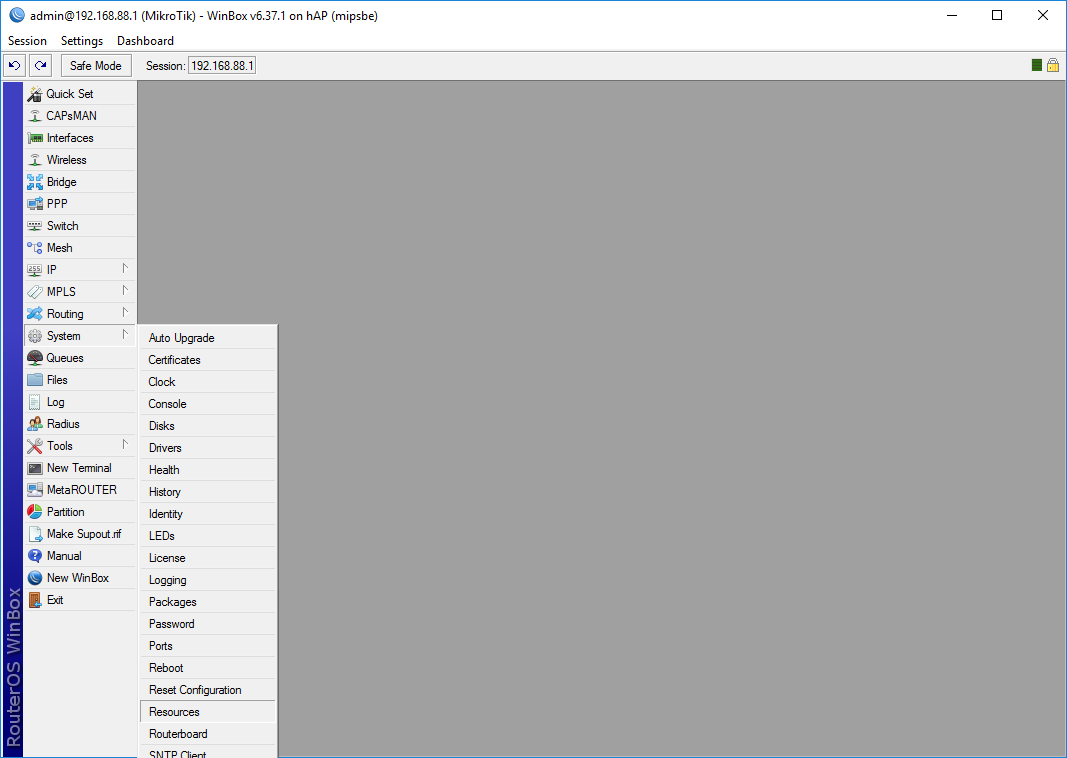1067x758 pixels.
Task: Select the Switch icon
Action: [x=35, y=226]
